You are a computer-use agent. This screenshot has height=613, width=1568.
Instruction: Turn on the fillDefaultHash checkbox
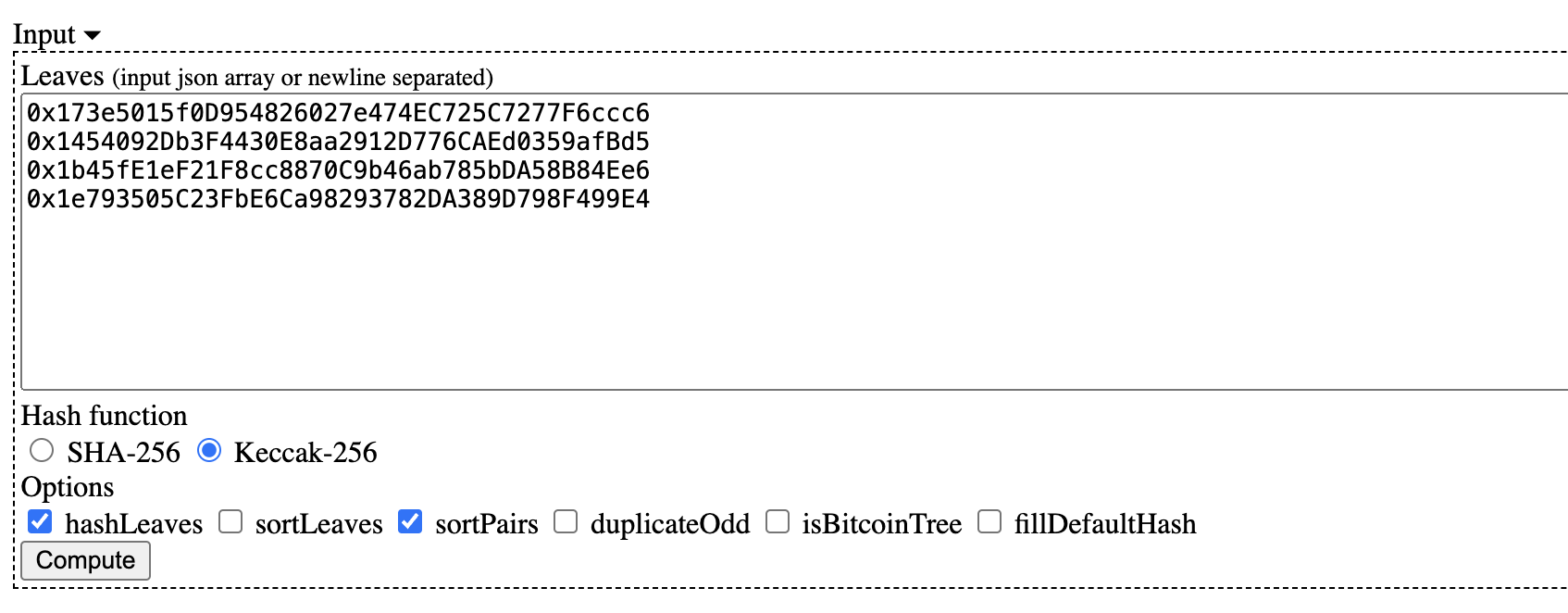(x=989, y=522)
